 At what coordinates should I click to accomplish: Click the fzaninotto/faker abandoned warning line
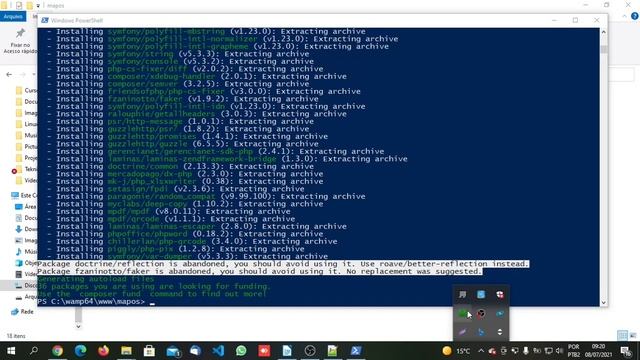[x=260, y=271]
